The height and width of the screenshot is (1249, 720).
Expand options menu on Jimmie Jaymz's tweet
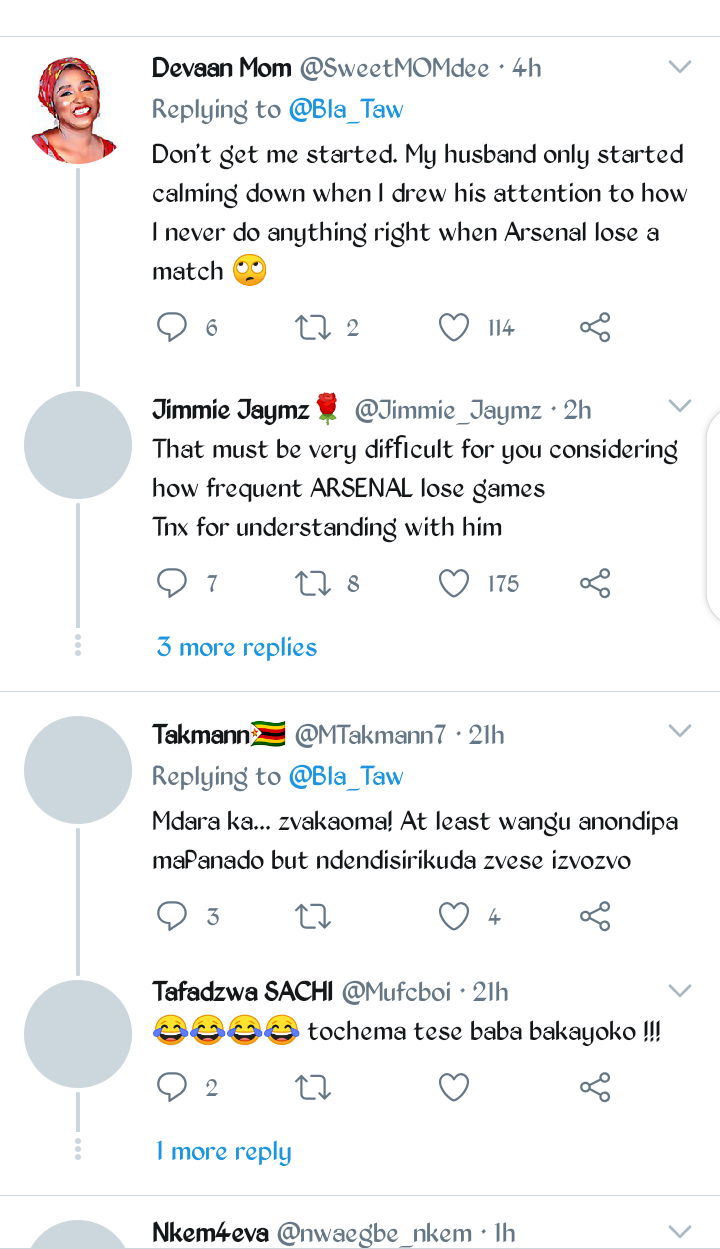tap(680, 405)
